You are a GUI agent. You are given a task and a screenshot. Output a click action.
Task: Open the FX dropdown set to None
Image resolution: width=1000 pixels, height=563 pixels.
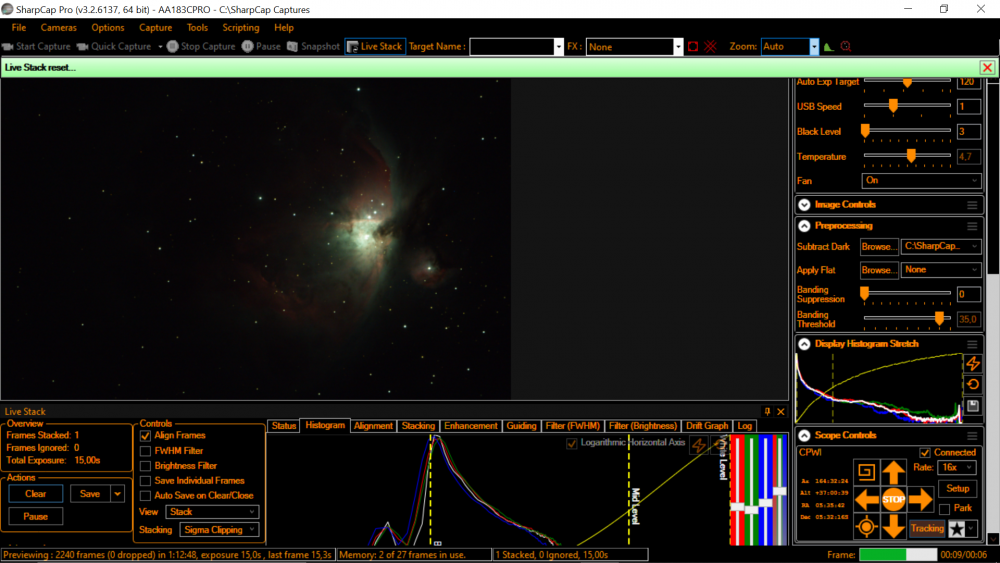pos(634,47)
